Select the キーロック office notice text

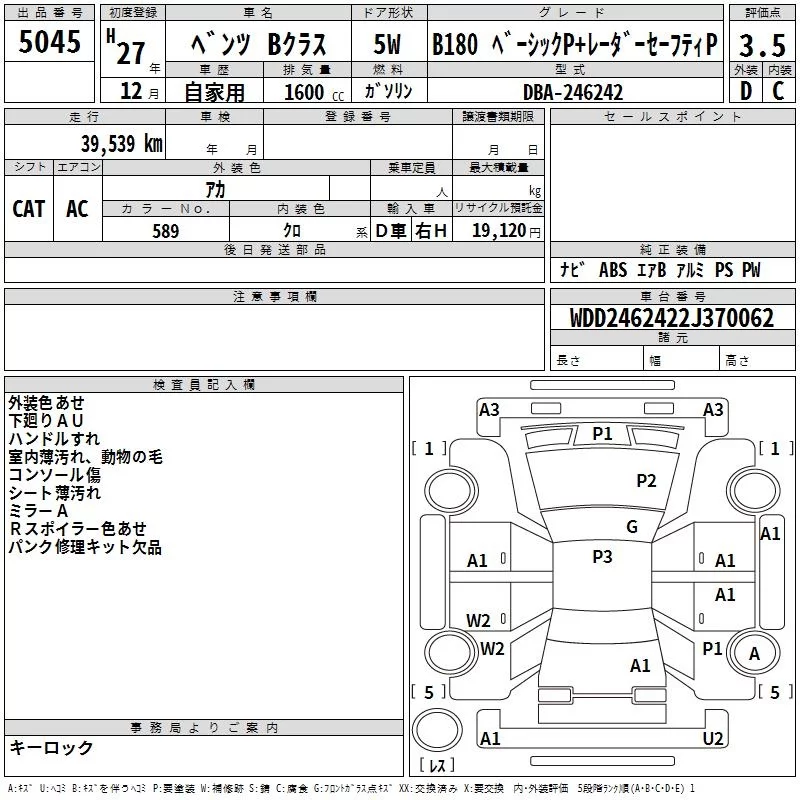pos(51,748)
